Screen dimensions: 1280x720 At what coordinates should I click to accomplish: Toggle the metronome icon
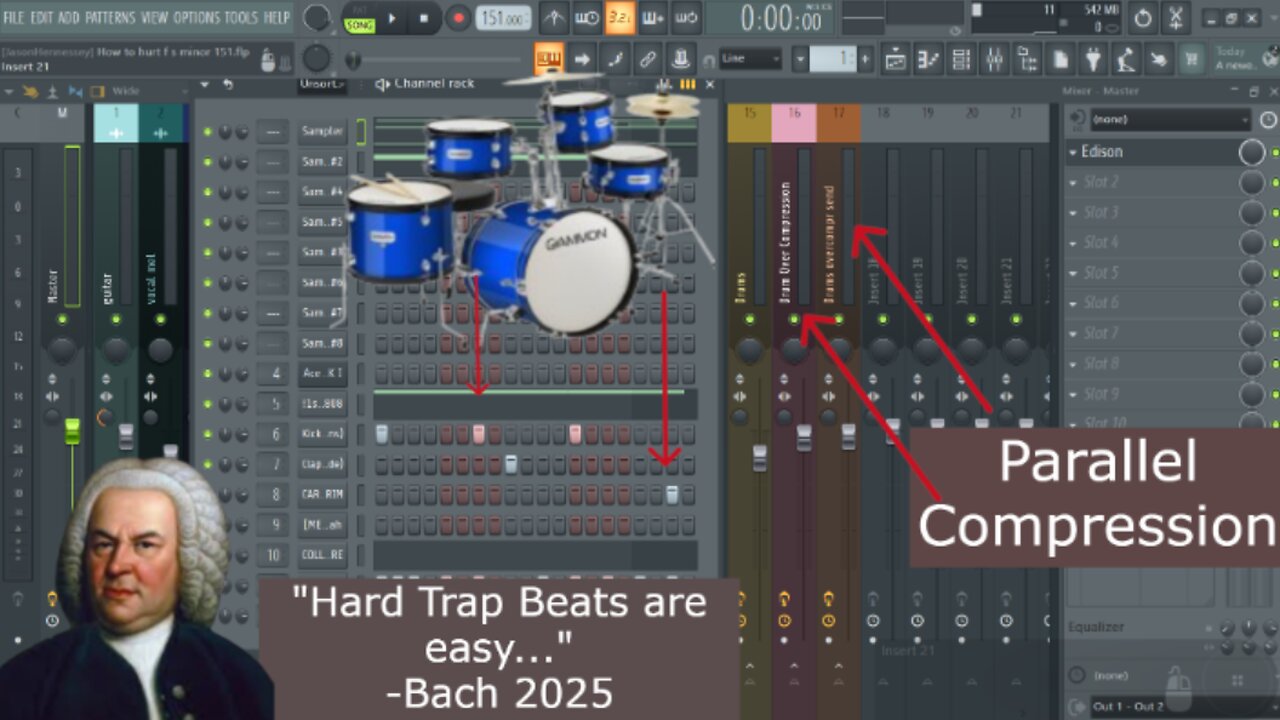coord(553,17)
